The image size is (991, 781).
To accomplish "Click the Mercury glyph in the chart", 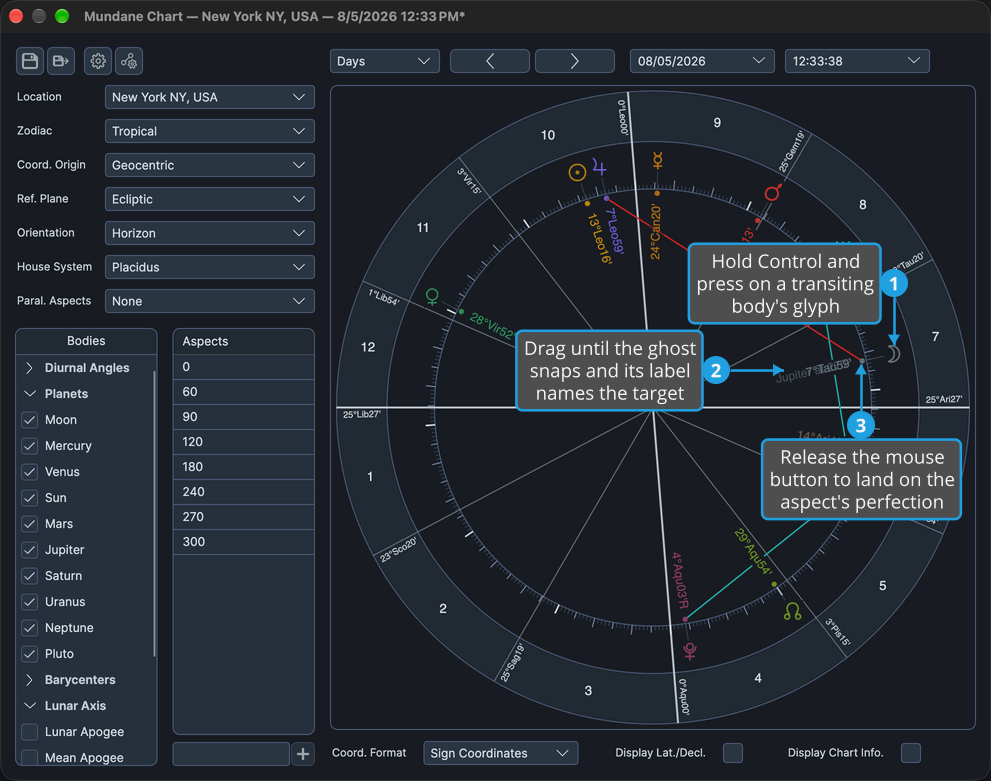I will (x=658, y=160).
